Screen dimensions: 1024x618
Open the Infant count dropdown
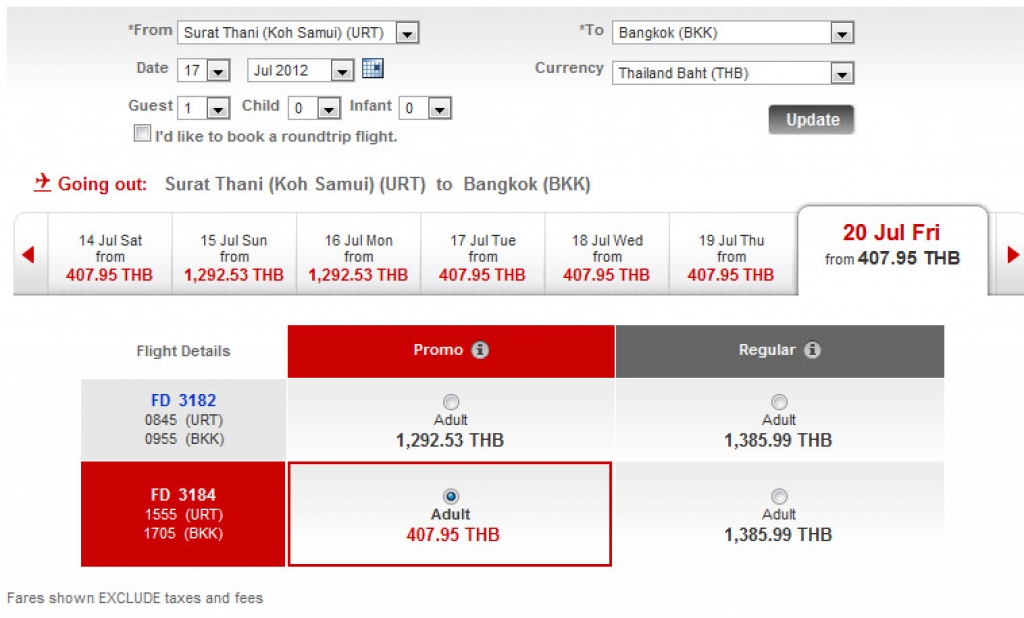pyautogui.click(x=439, y=108)
